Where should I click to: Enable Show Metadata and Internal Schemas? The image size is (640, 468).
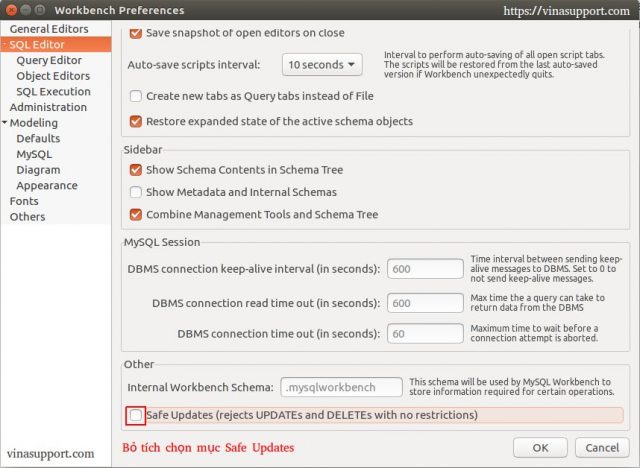pos(136,192)
